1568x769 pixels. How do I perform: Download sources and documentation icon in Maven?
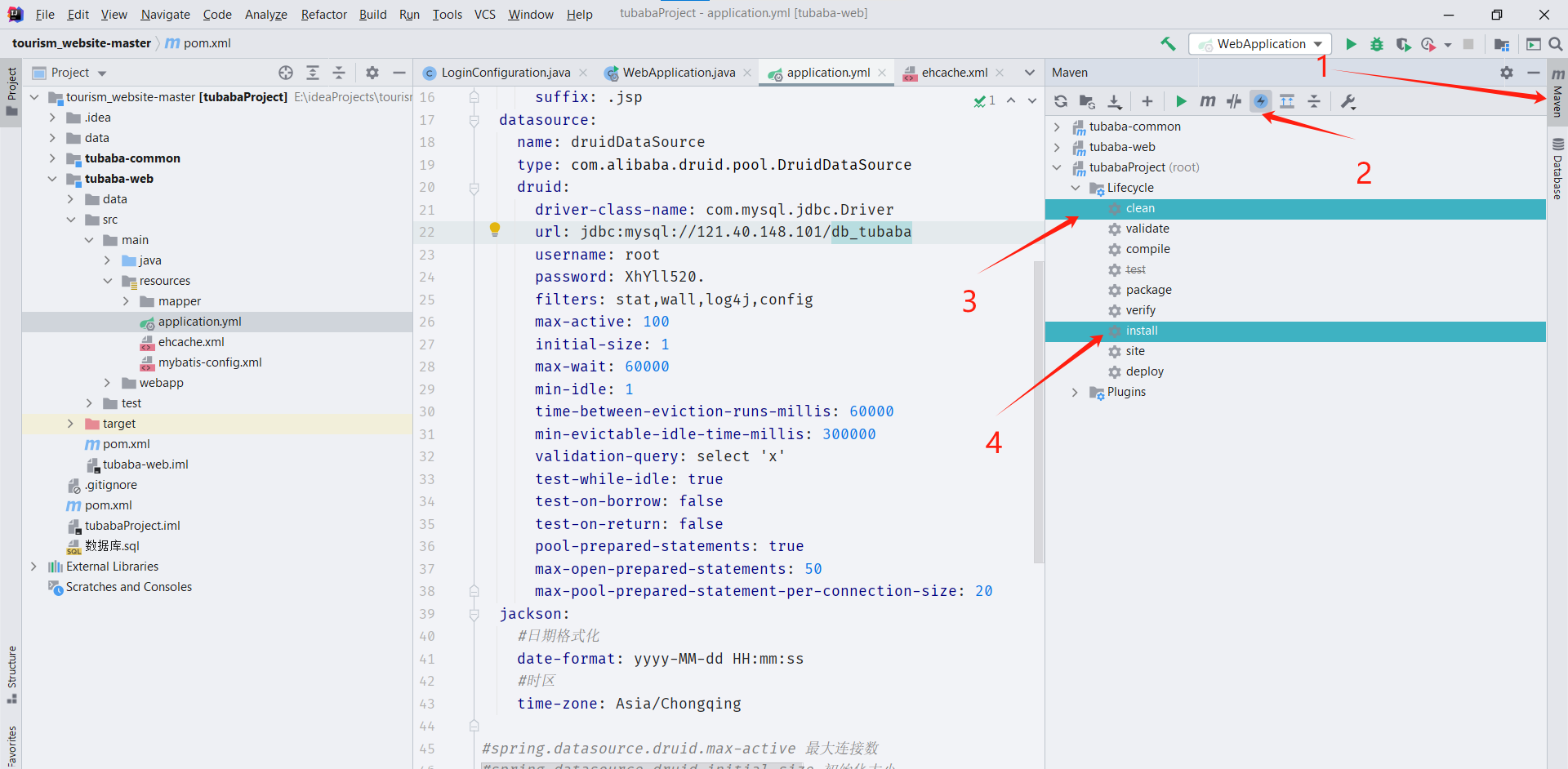[1115, 101]
